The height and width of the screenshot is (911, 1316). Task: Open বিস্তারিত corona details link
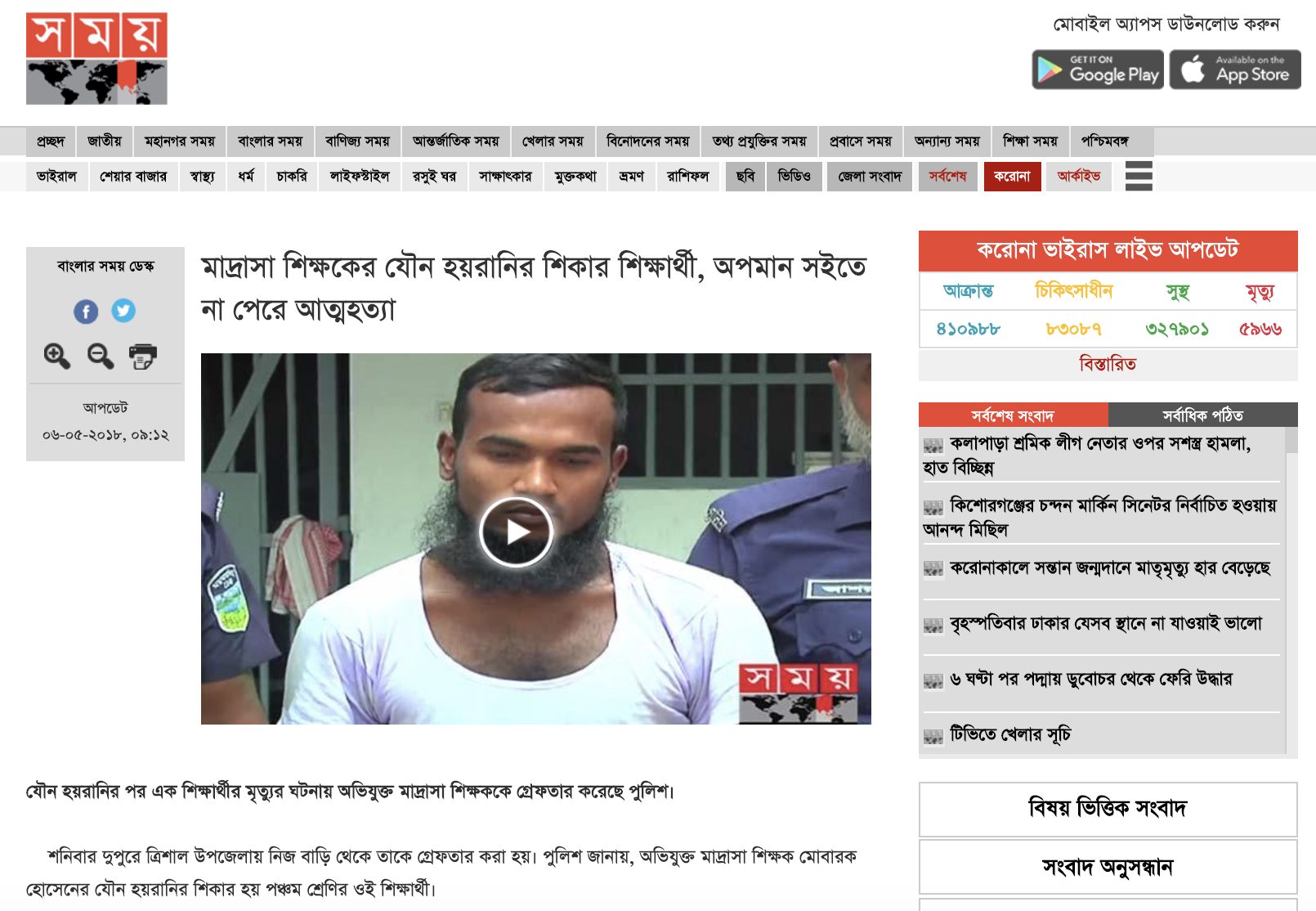point(1108,364)
